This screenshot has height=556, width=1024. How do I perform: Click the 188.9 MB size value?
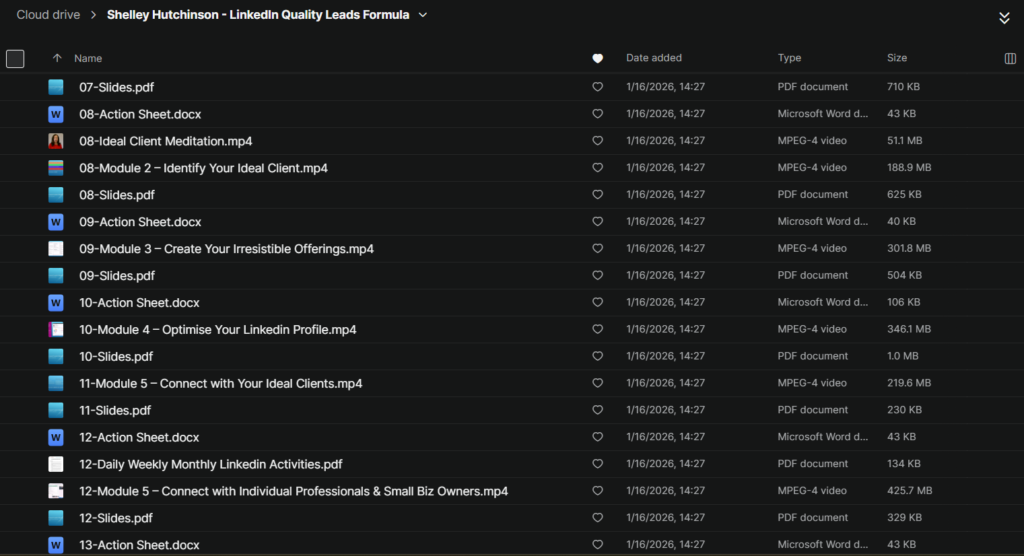coord(909,167)
